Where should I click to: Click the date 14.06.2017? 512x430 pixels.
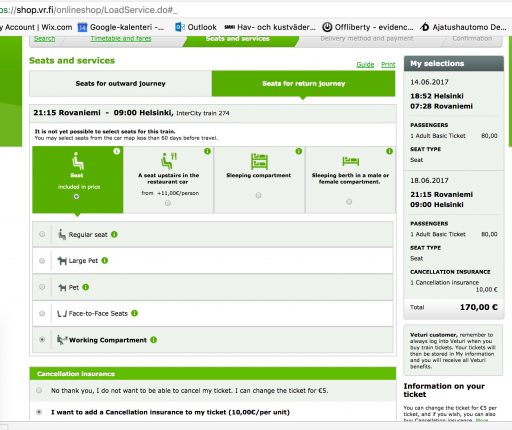click(x=429, y=82)
